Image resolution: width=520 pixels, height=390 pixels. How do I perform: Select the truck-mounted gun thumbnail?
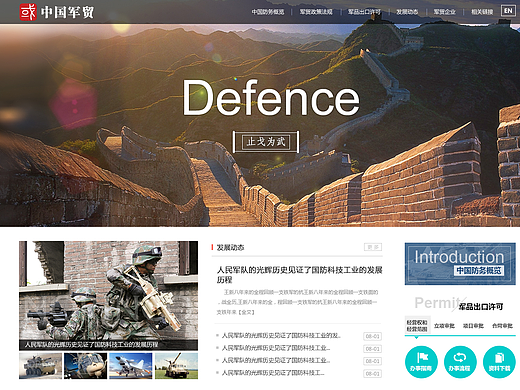pyautogui.click(x=176, y=366)
